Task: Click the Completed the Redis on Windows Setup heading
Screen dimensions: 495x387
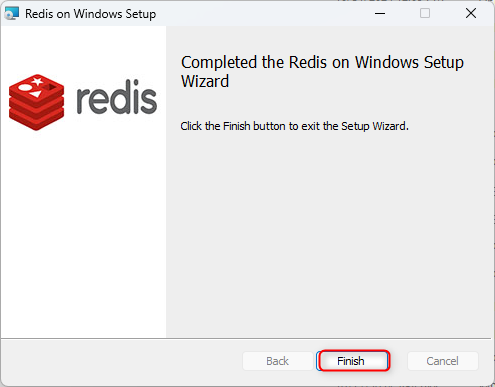Action: pyautogui.click(x=322, y=72)
